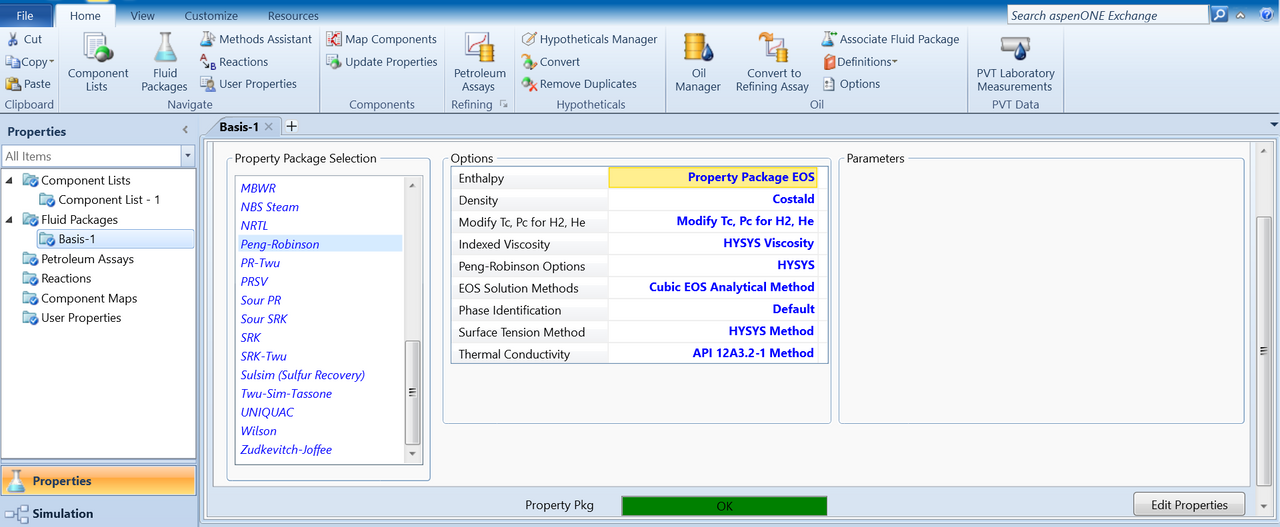Open Reactions in Navigate group
Screen dimensions: 1280x527
(233, 62)
